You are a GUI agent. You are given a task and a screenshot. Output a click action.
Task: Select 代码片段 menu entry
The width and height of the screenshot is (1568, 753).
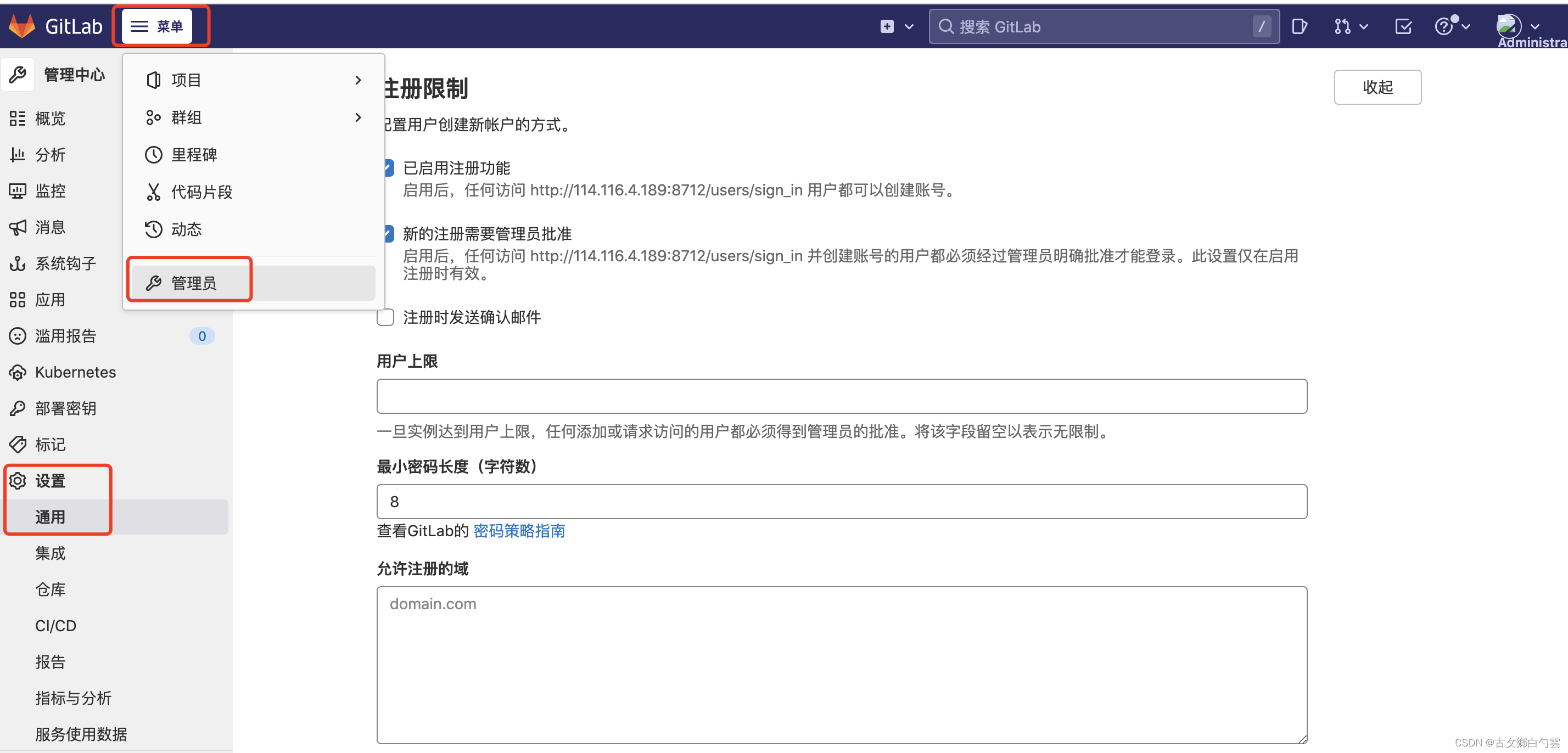point(201,192)
